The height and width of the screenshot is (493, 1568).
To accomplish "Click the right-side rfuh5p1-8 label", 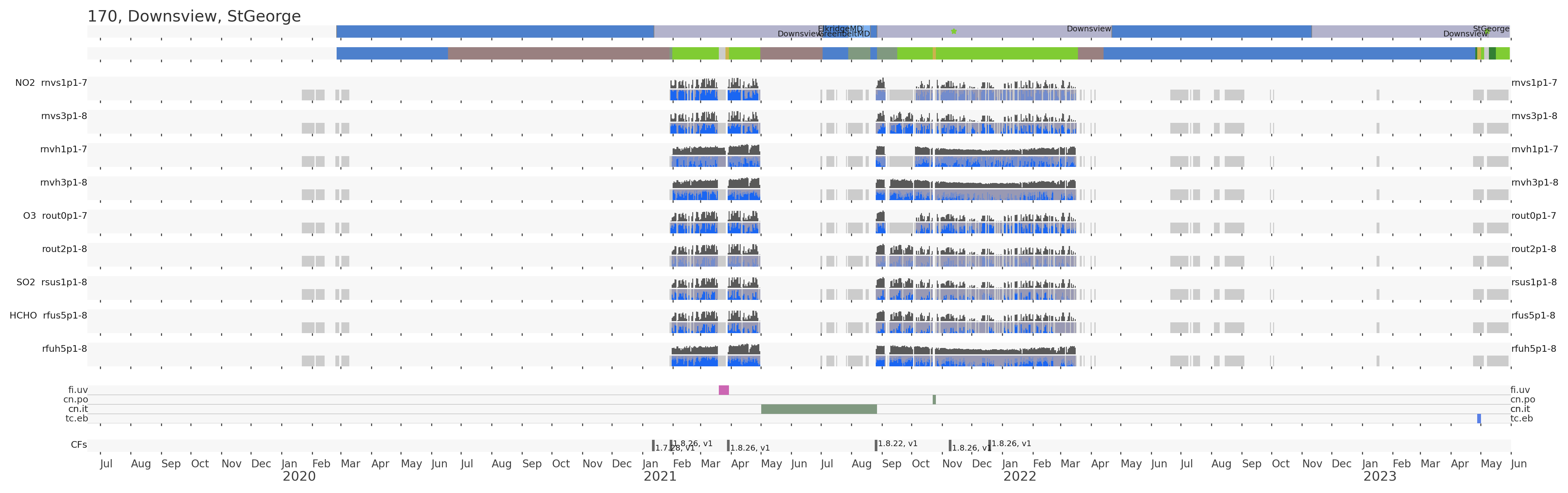I will point(1533,349).
